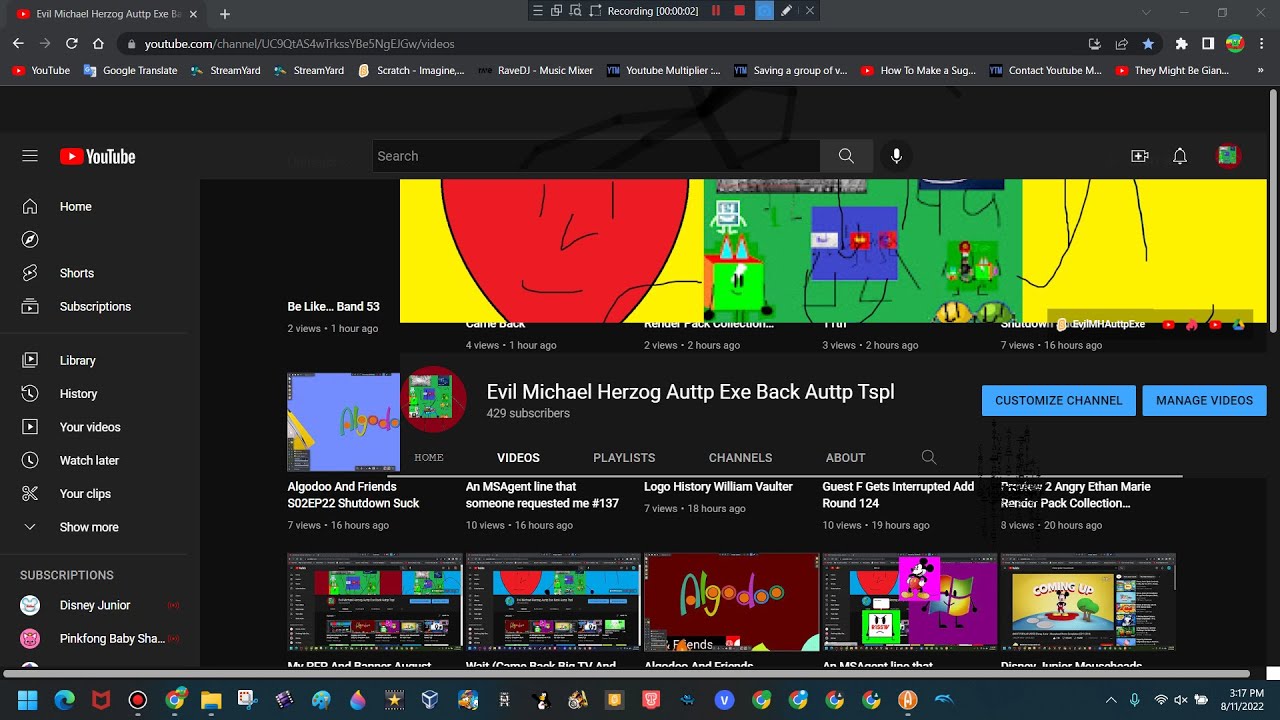
Task: Open the Chrome extensions puzzle icon
Action: (x=1181, y=44)
